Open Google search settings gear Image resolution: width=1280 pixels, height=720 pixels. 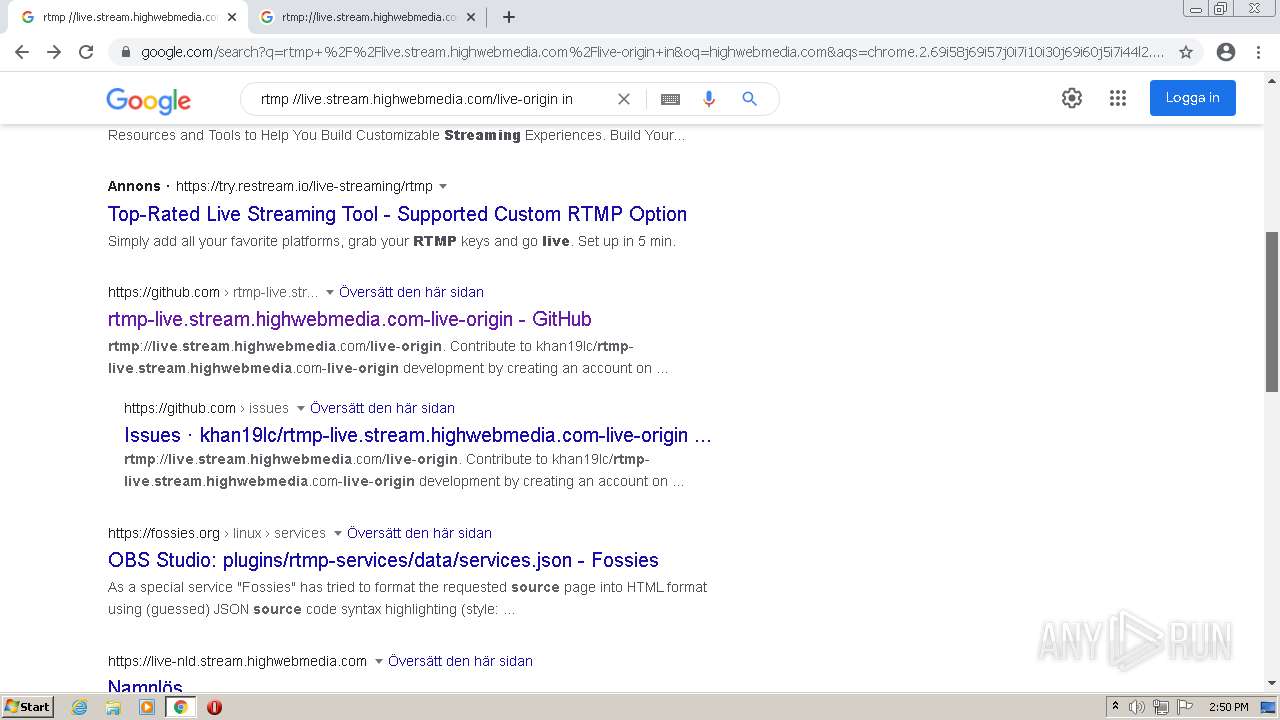click(x=1072, y=98)
